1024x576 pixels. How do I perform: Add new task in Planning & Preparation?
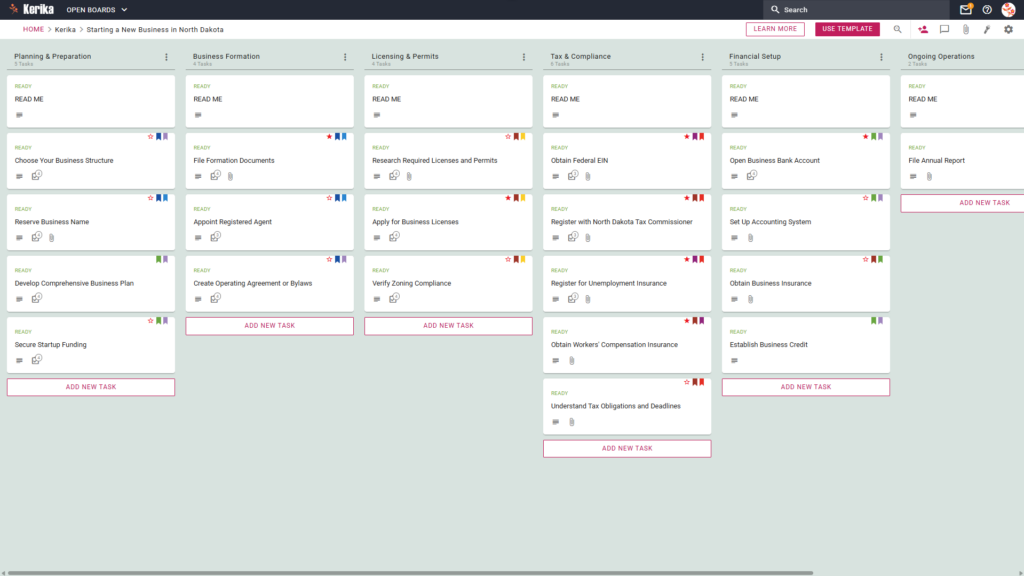[x=91, y=387]
